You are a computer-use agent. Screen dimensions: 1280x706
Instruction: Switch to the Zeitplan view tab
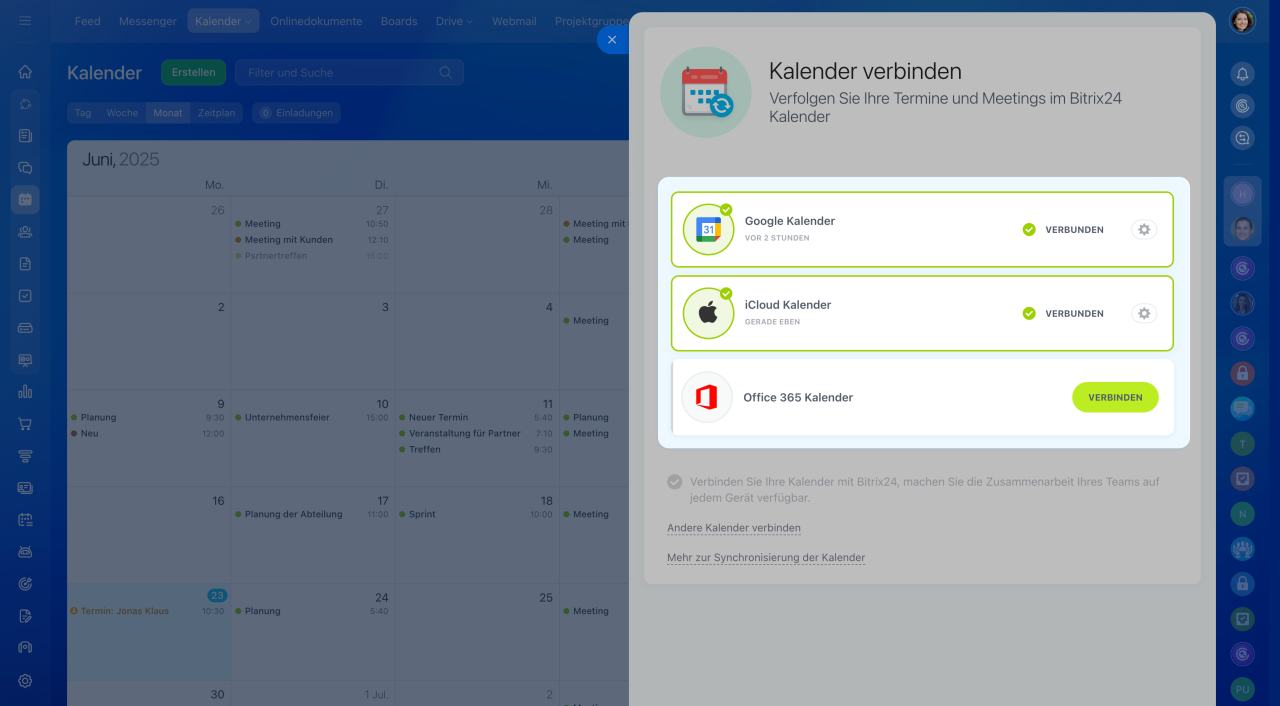pyautogui.click(x=216, y=113)
